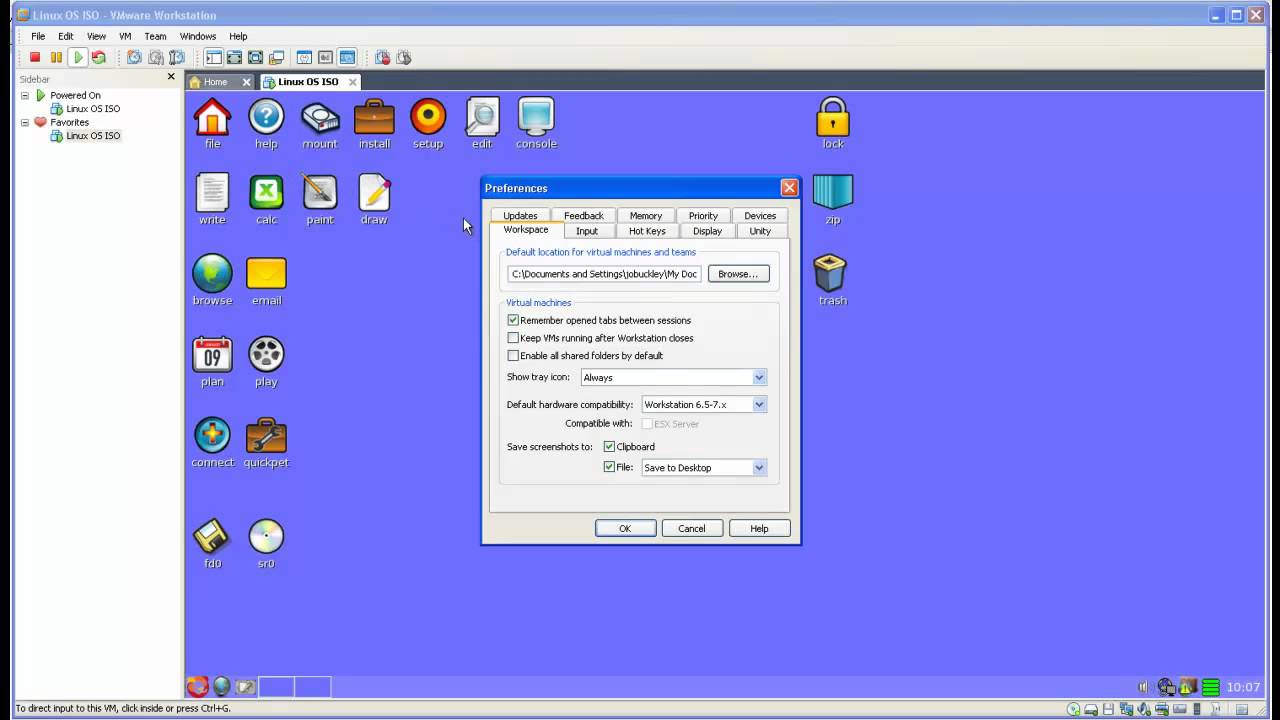Image resolution: width=1280 pixels, height=720 pixels.
Task: Click the Suspend (pause) toolbar button
Action: (x=56, y=57)
